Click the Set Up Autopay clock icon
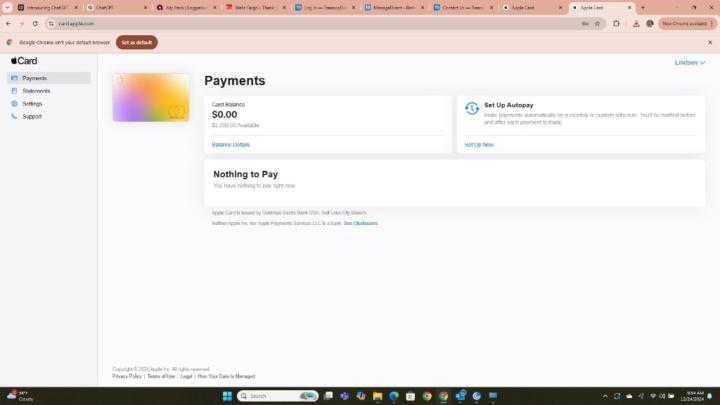Screen dimensions: 720x405 point(472,108)
